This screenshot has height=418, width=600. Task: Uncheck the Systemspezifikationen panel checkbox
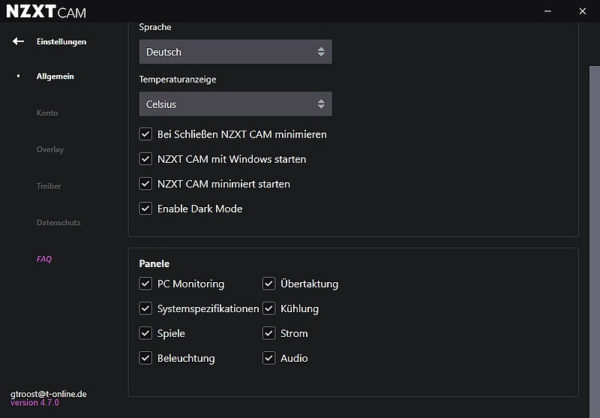(145, 309)
